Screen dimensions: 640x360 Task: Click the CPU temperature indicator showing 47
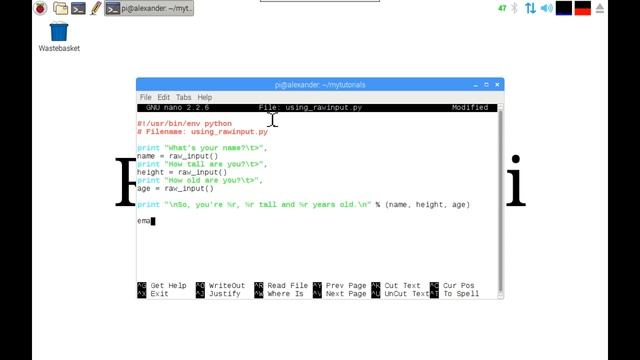coord(502,8)
